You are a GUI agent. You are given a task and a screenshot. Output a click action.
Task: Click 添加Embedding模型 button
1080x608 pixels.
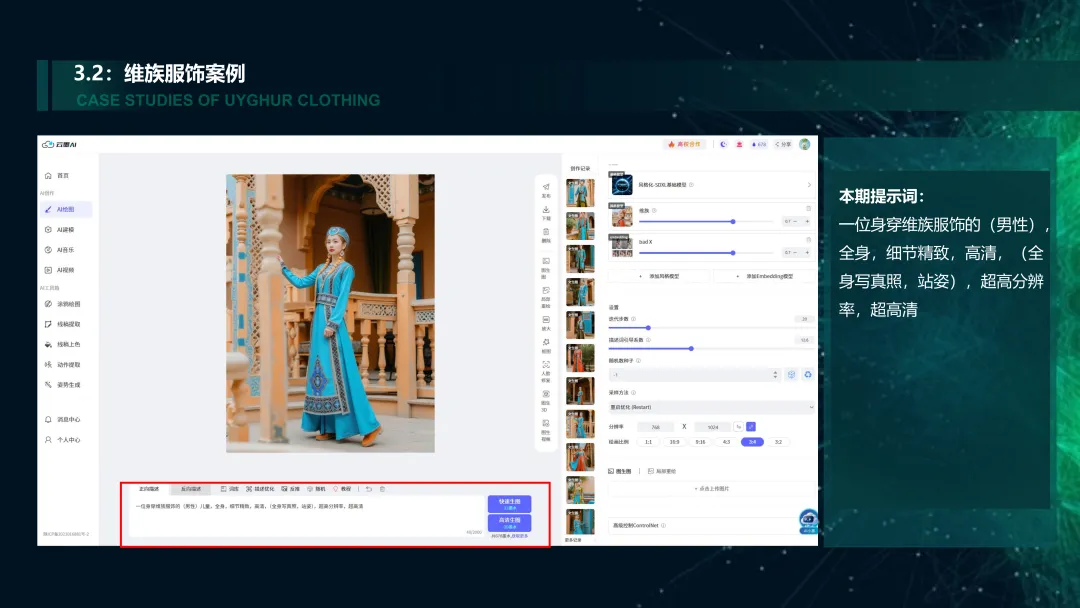765,276
